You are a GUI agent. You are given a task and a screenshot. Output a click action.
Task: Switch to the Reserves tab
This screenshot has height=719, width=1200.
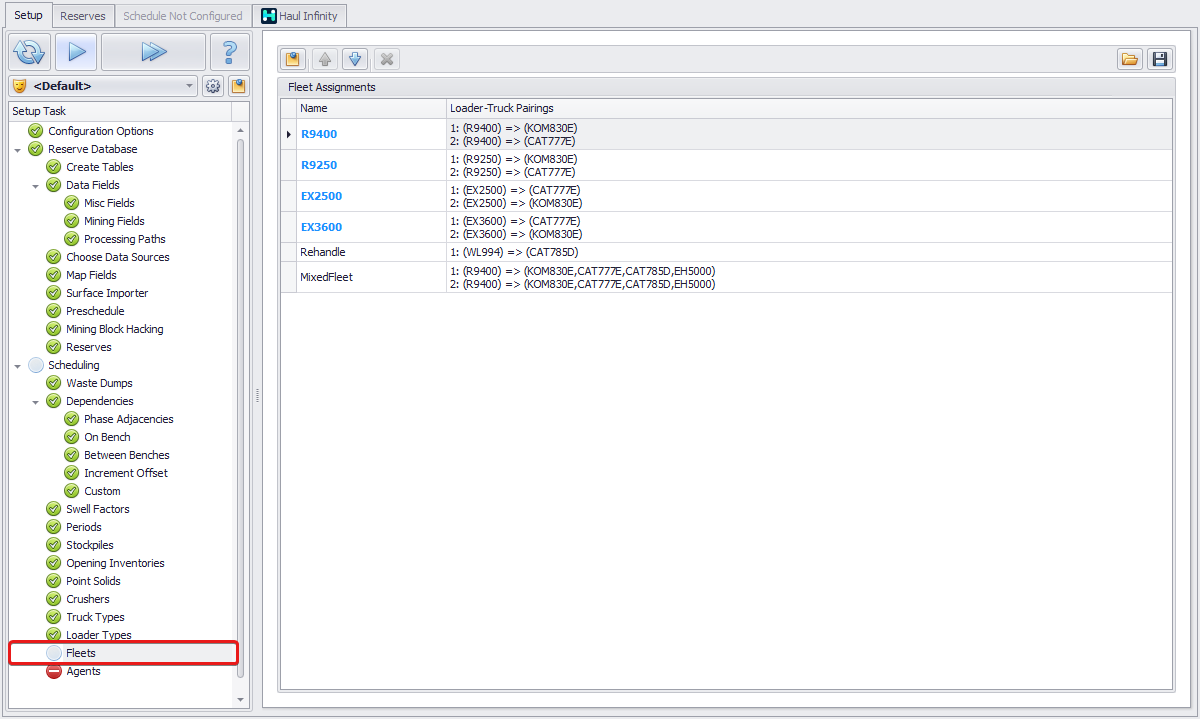82,16
